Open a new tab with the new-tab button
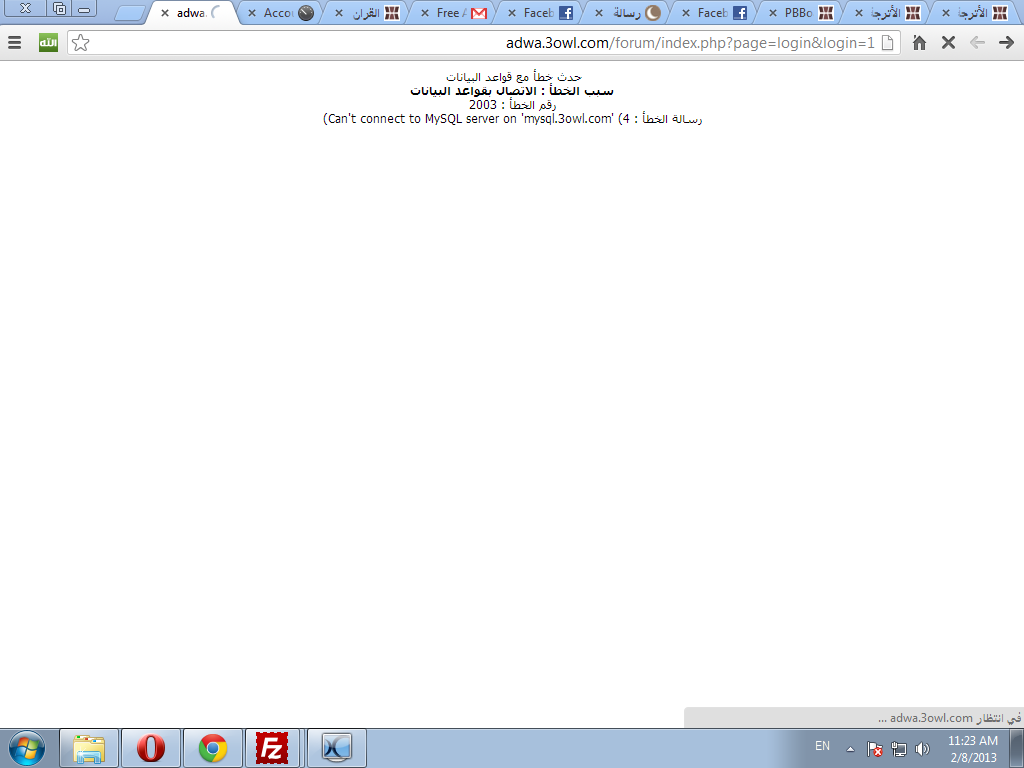The width and height of the screenshot is (1024, 768). click(x=129, y=14)
